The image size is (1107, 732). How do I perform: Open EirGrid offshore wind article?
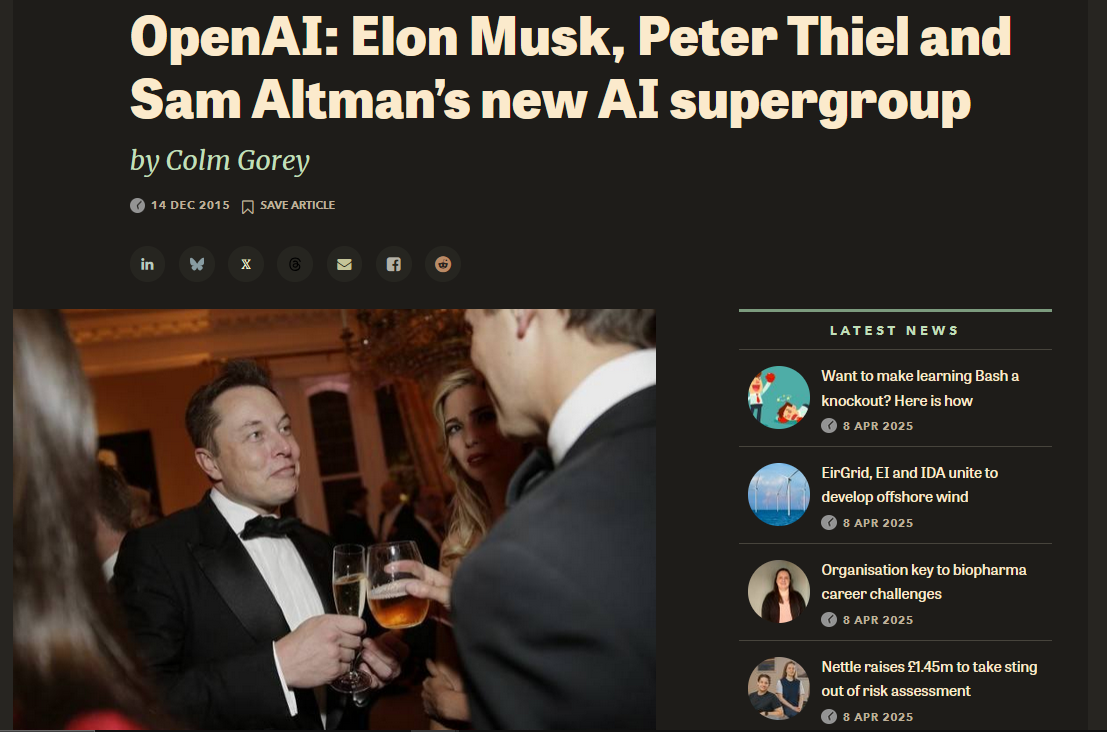click(x=909, y=485)
